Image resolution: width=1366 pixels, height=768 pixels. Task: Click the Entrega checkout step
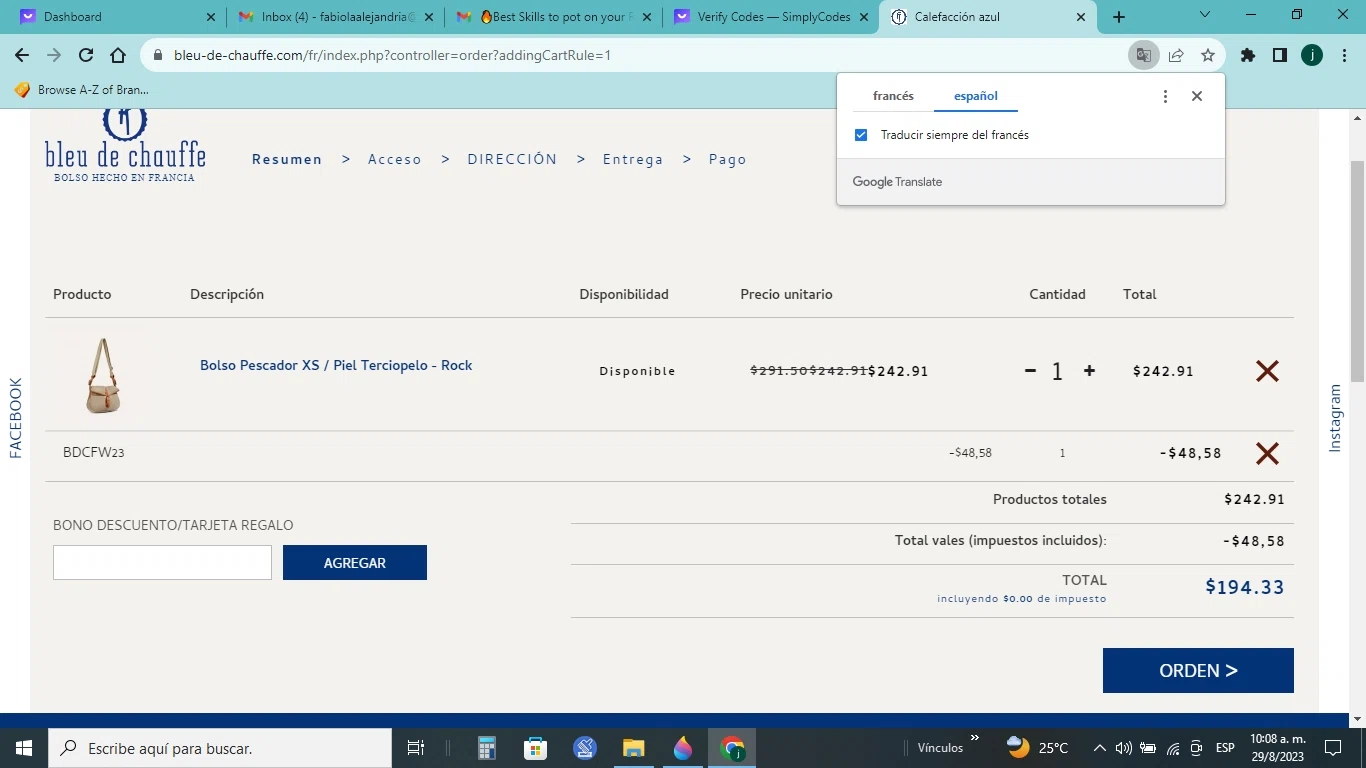633,159
